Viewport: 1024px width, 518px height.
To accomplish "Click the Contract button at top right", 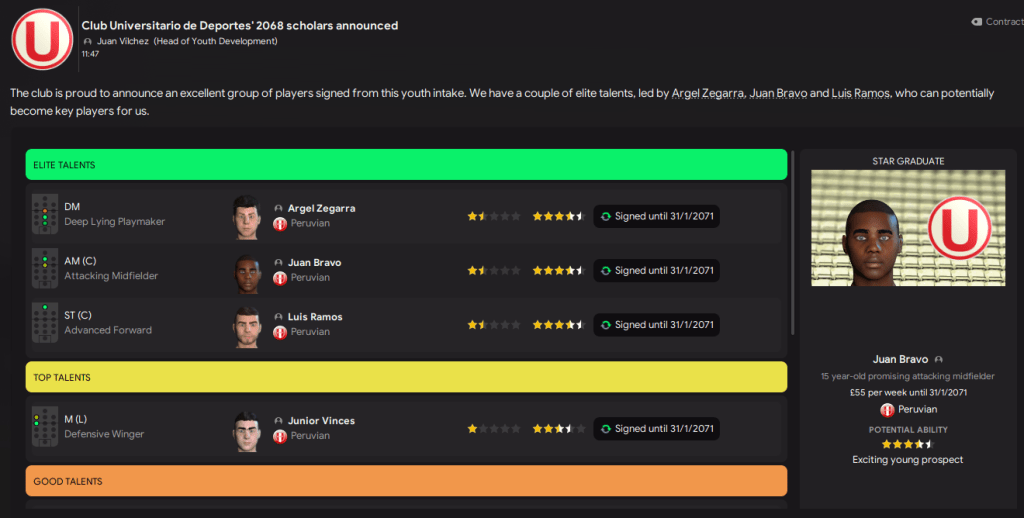I will tap(997, 21).
